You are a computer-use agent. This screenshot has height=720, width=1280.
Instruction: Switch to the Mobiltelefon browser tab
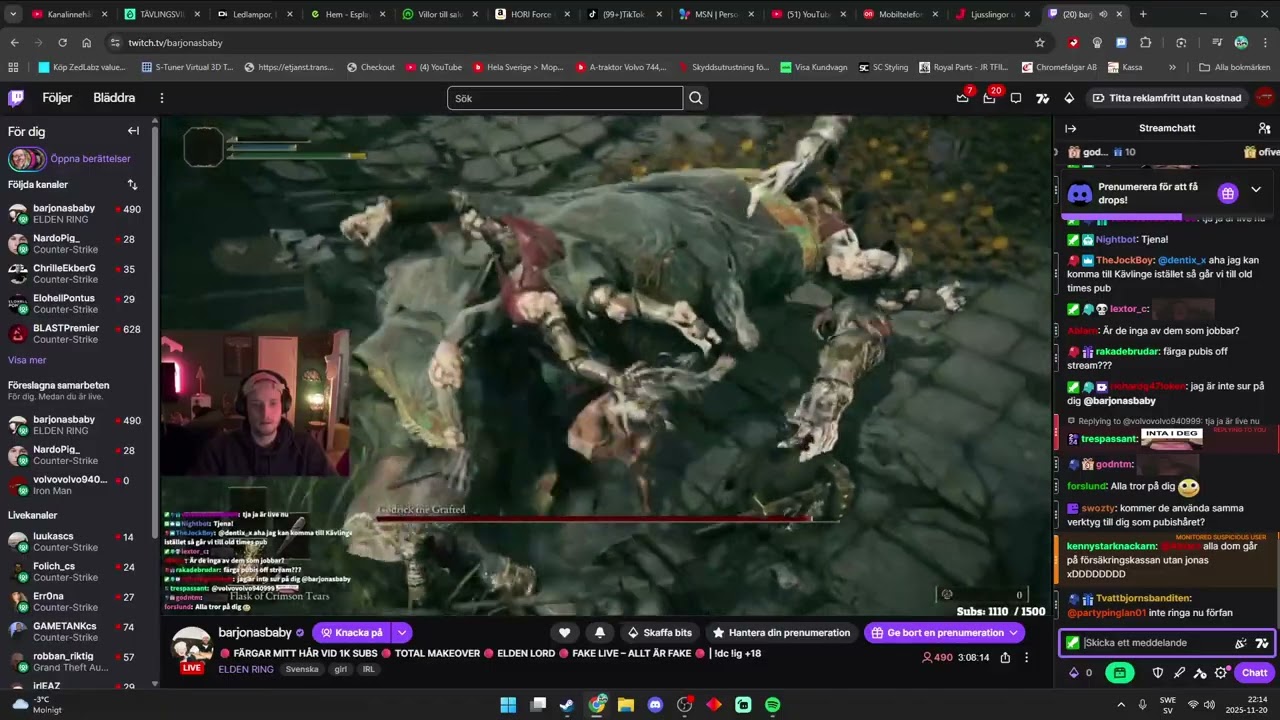click(x=899, y=14)
